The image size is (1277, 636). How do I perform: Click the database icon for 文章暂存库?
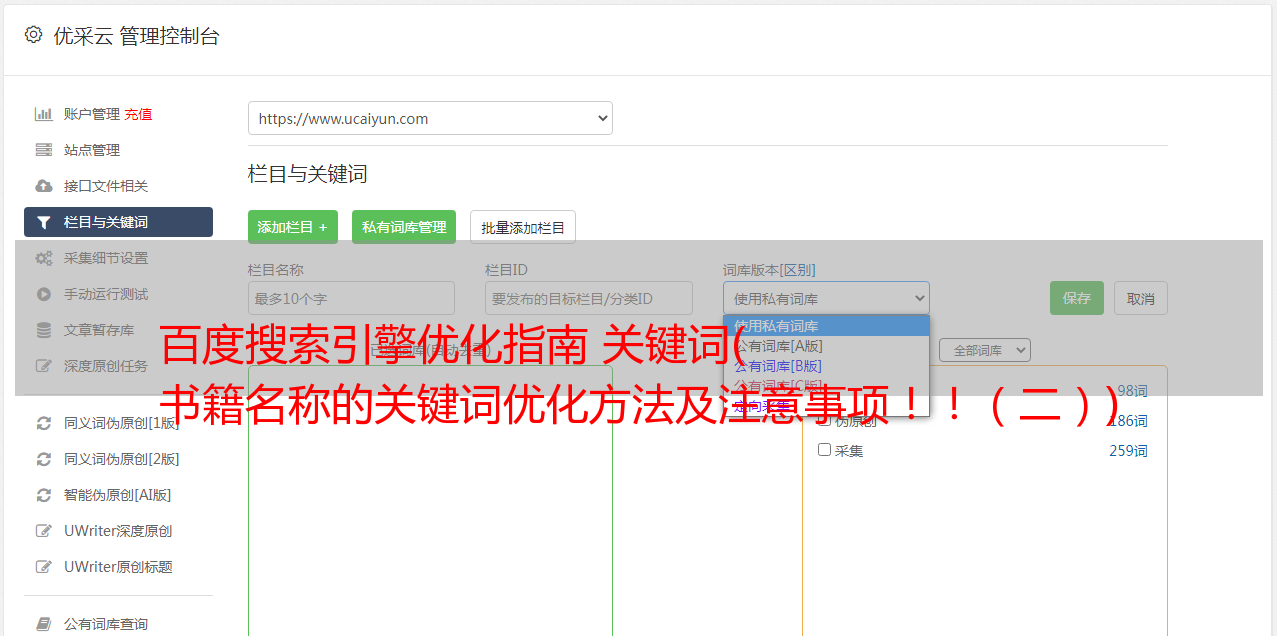pyautogui.click(x=44, y=330)
